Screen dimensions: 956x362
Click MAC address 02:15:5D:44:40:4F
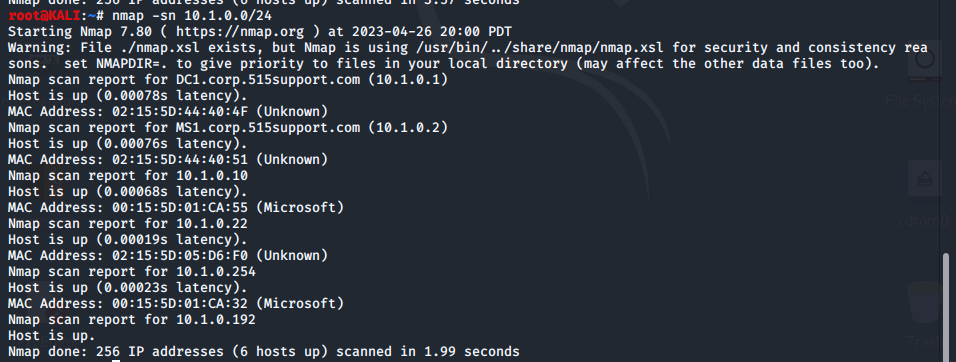click(180, 112)
